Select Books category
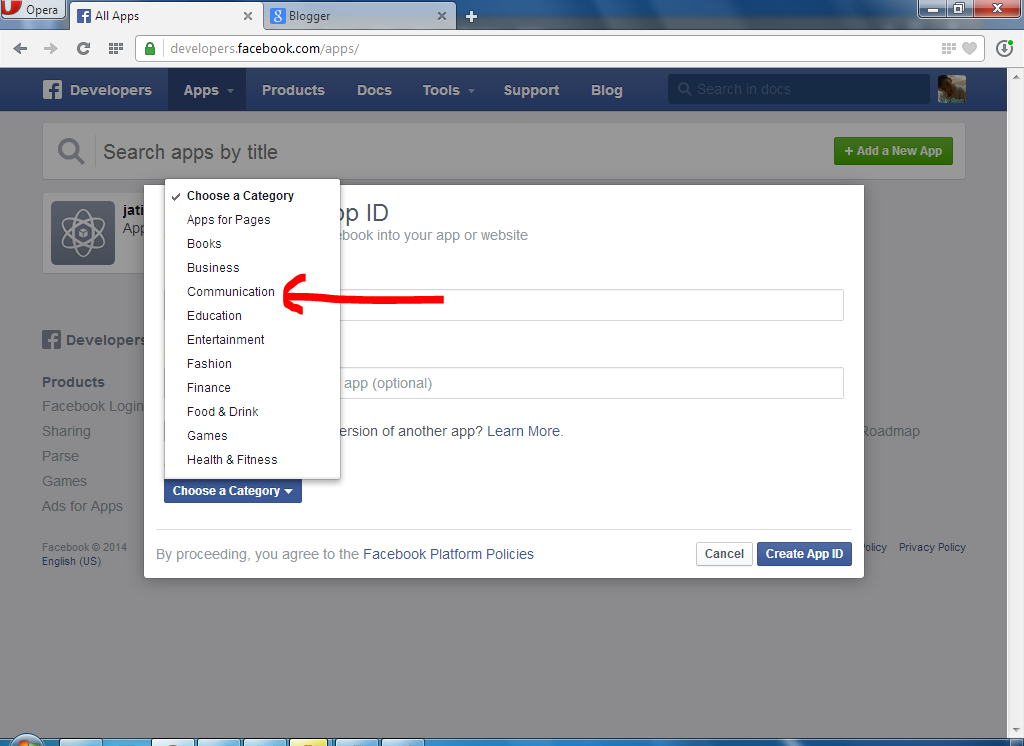The width and height of the screenshot is (1024, 746). point(252,244)
